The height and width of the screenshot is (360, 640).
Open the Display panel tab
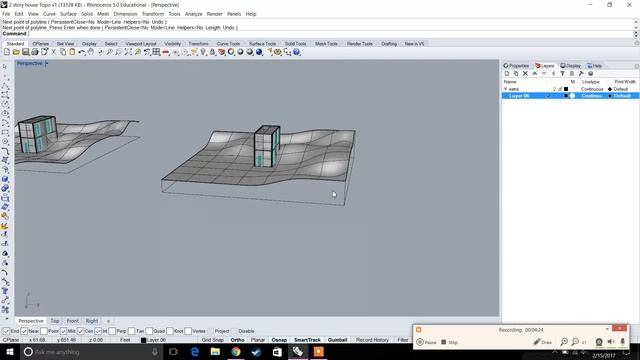coord(571,66)
